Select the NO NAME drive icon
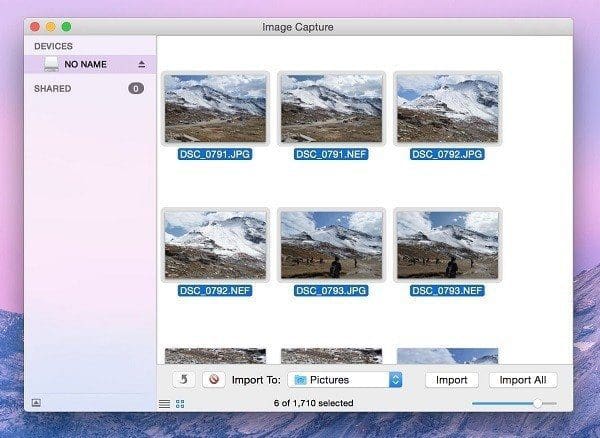The width and height of the screenshot is (600, 438). [x=51, y=64]
